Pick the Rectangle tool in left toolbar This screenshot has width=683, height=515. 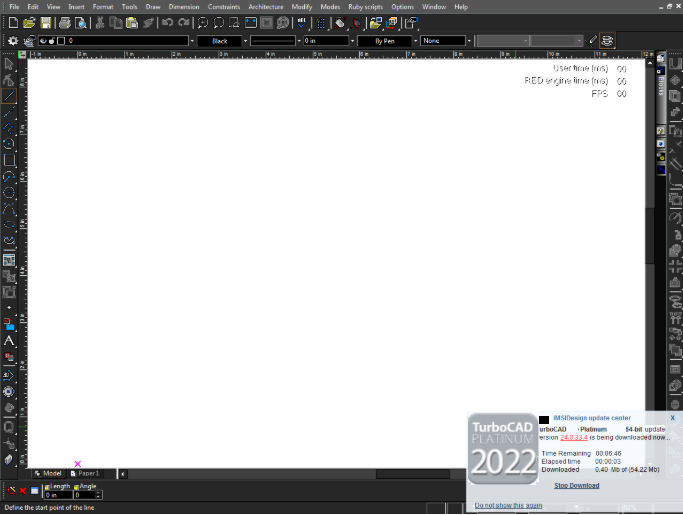pyautogui.click(x=9, y=160)
